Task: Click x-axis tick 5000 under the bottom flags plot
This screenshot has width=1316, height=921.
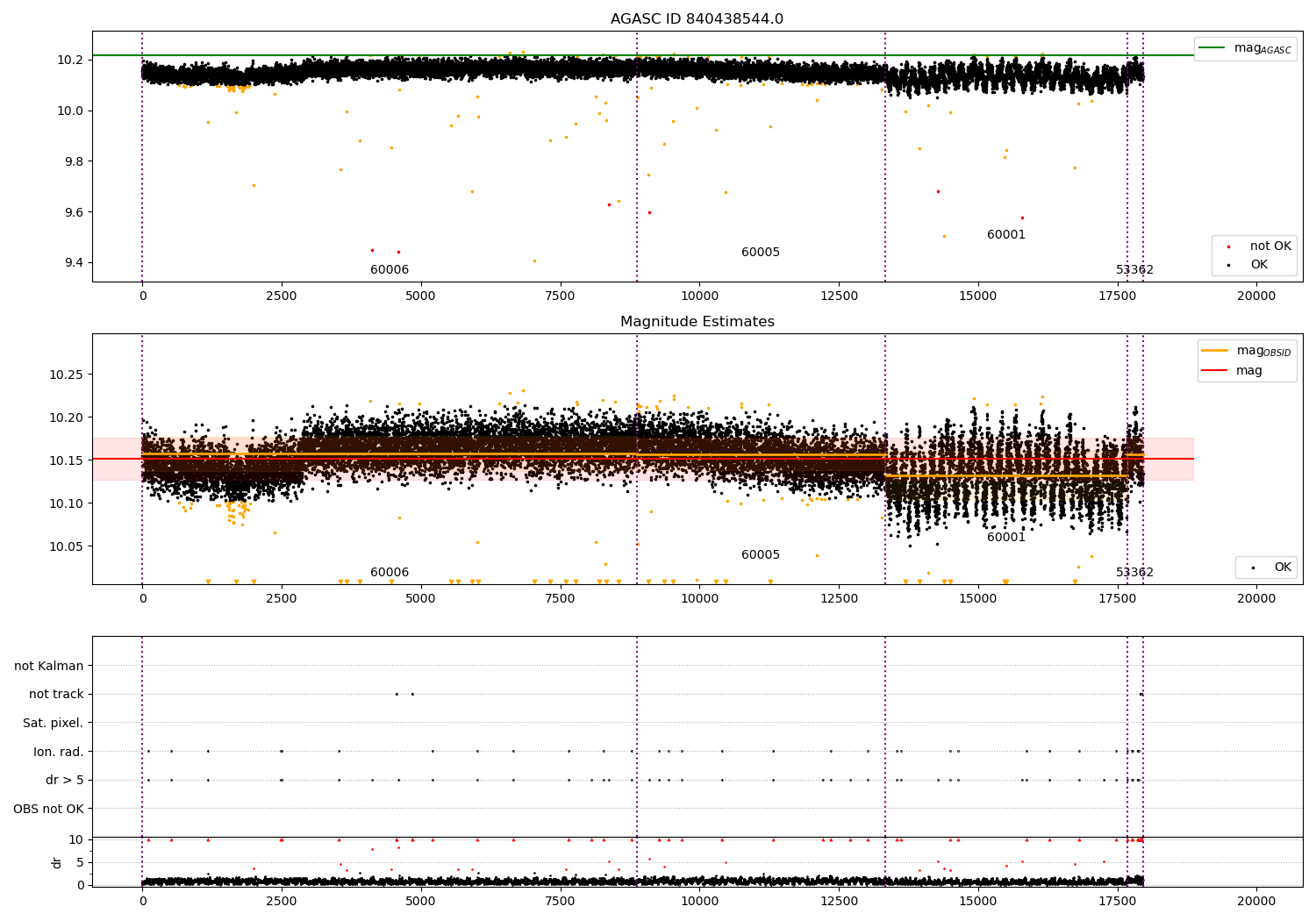Action: click(x=420, y=902)
